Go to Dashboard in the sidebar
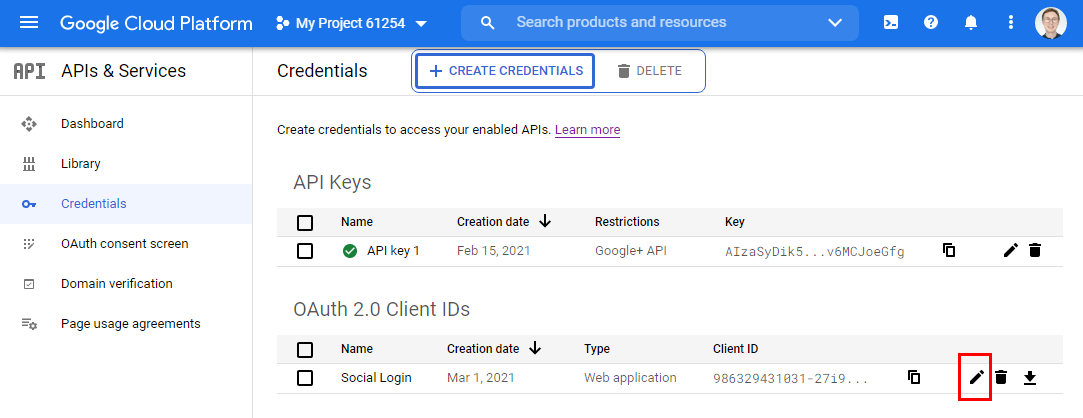The image size is (1083, 418). (x=126, y=124)
